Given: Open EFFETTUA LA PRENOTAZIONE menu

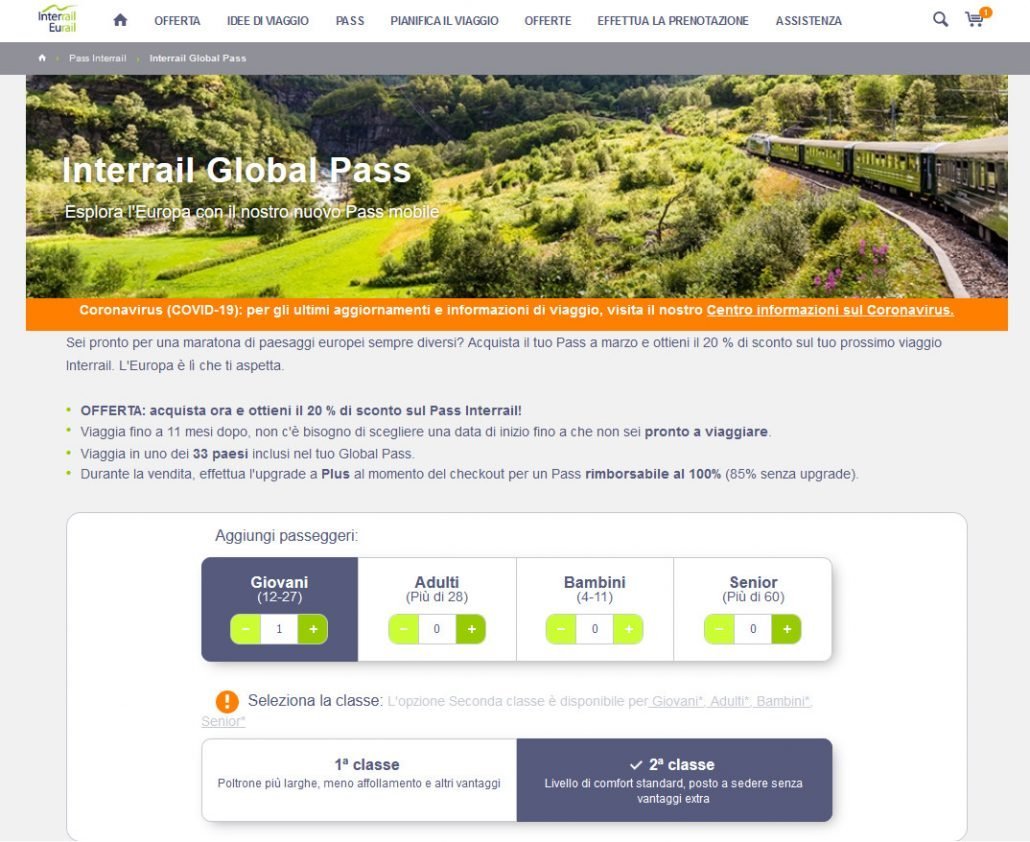Looking at the screenshot, I should click(x=673, y=21).
